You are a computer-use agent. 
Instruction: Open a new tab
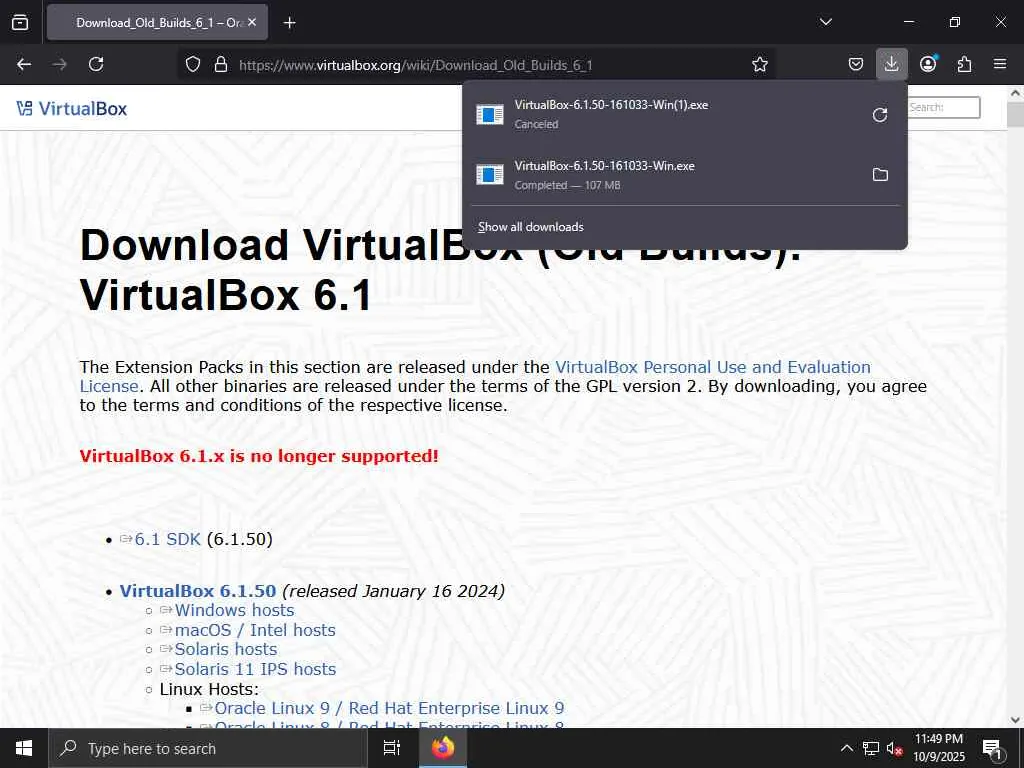(289, 23)
